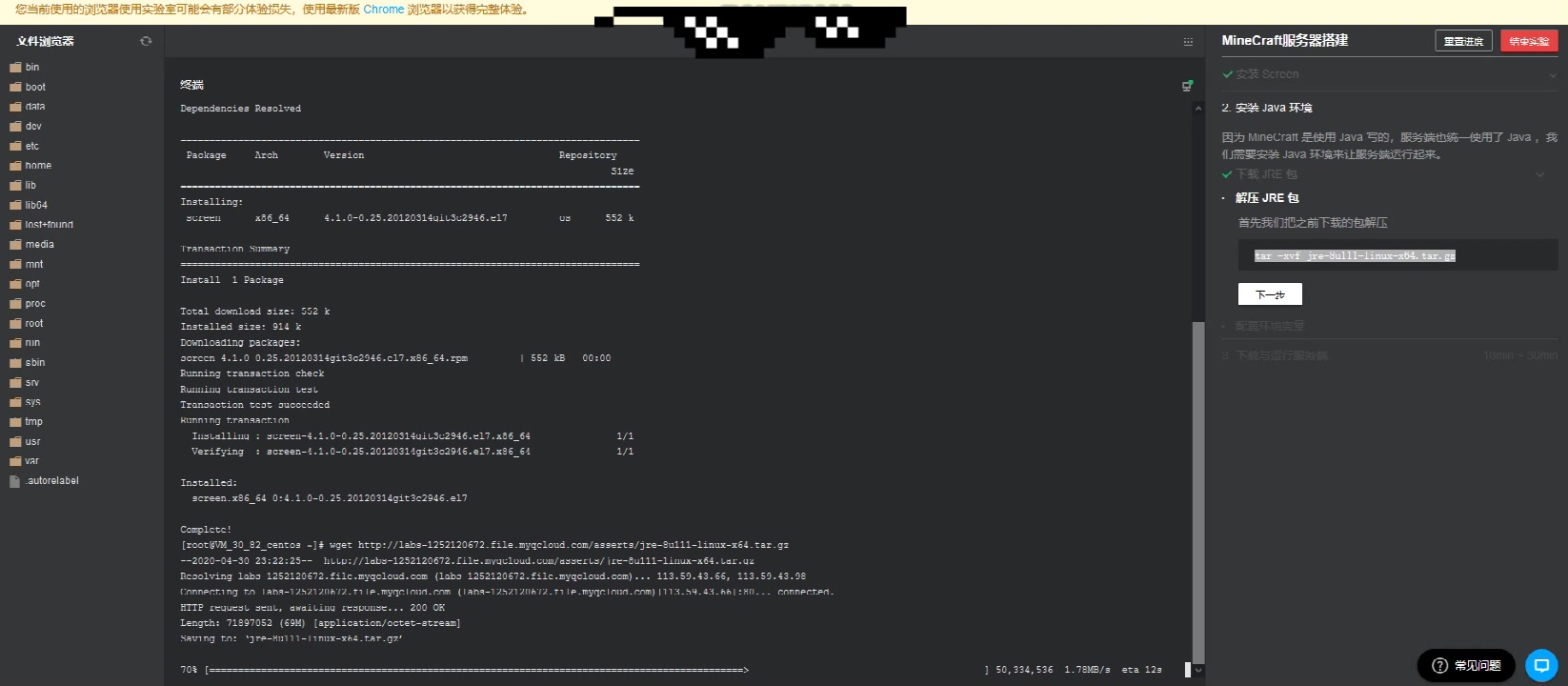Click the etc folder icon
Viewport: 1568px width, 686px height.
click(15, 147)
